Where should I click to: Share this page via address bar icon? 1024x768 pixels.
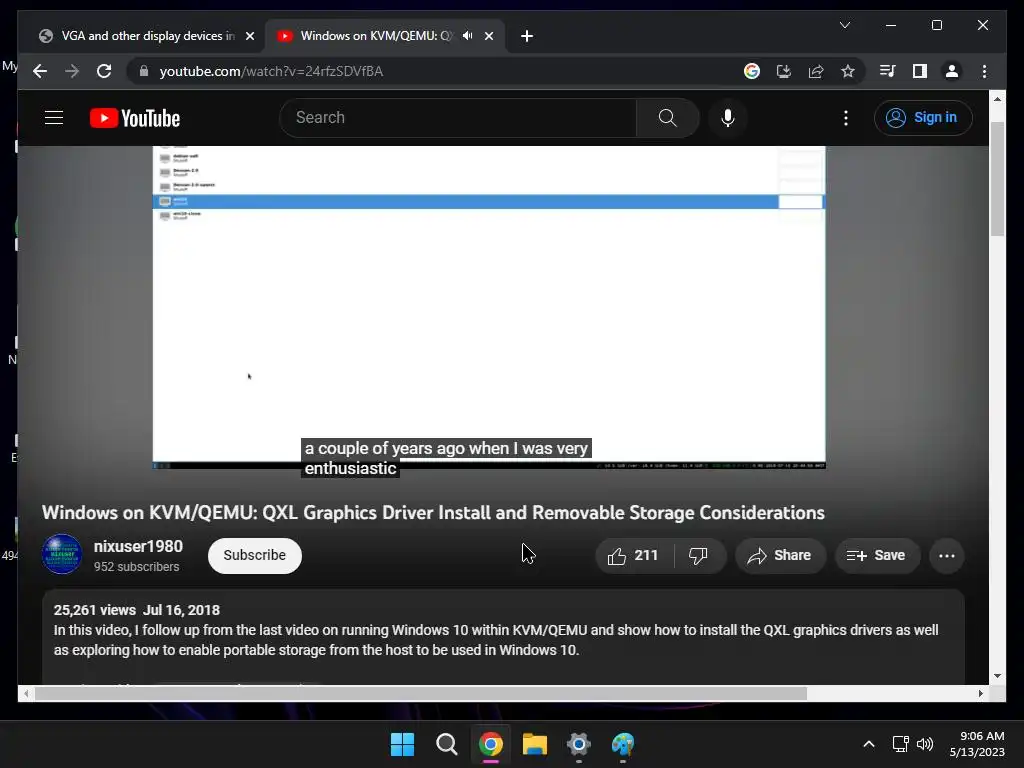[816, 71]
